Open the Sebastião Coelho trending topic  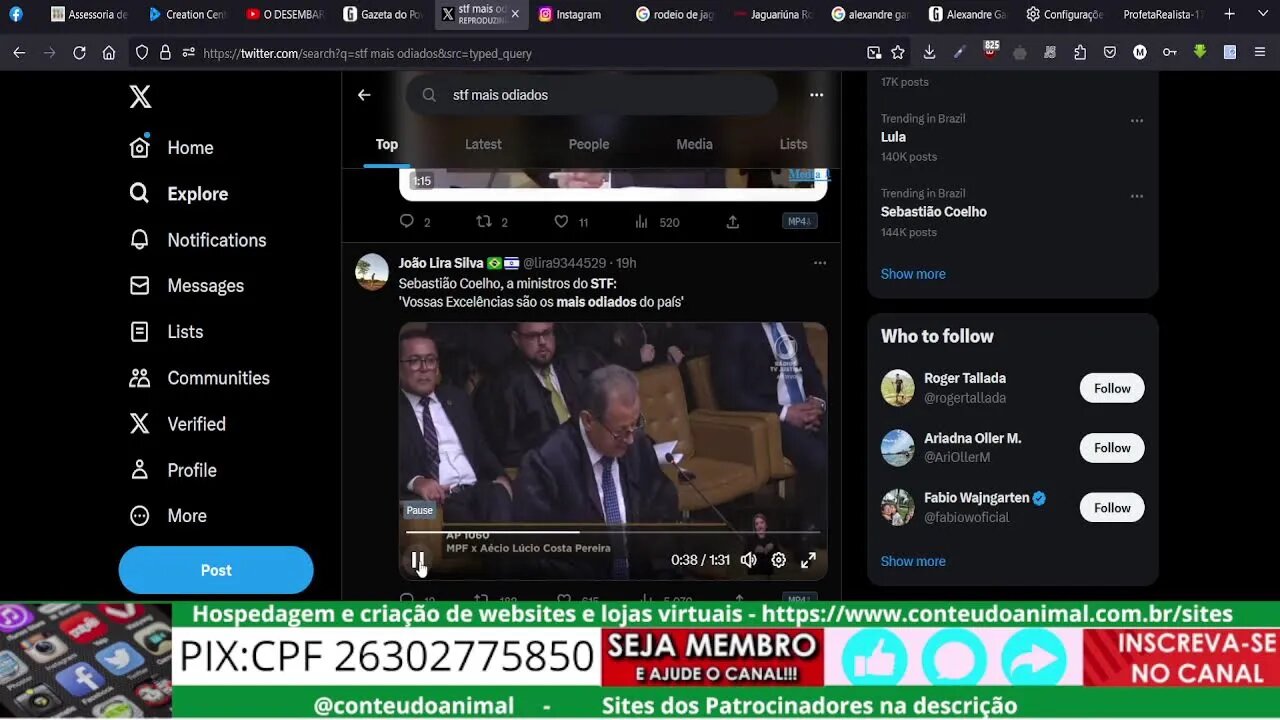pyautogui.click(x=934, y=212)
